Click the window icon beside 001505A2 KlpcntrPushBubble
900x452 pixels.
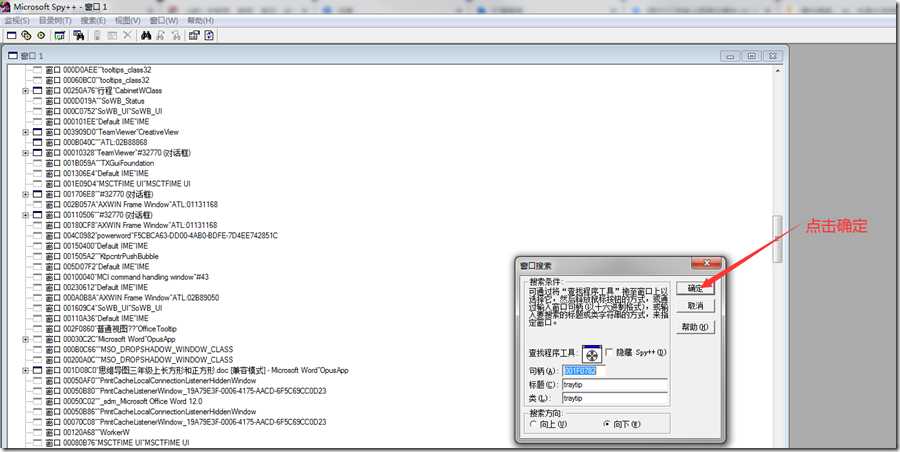pos(37,256)
